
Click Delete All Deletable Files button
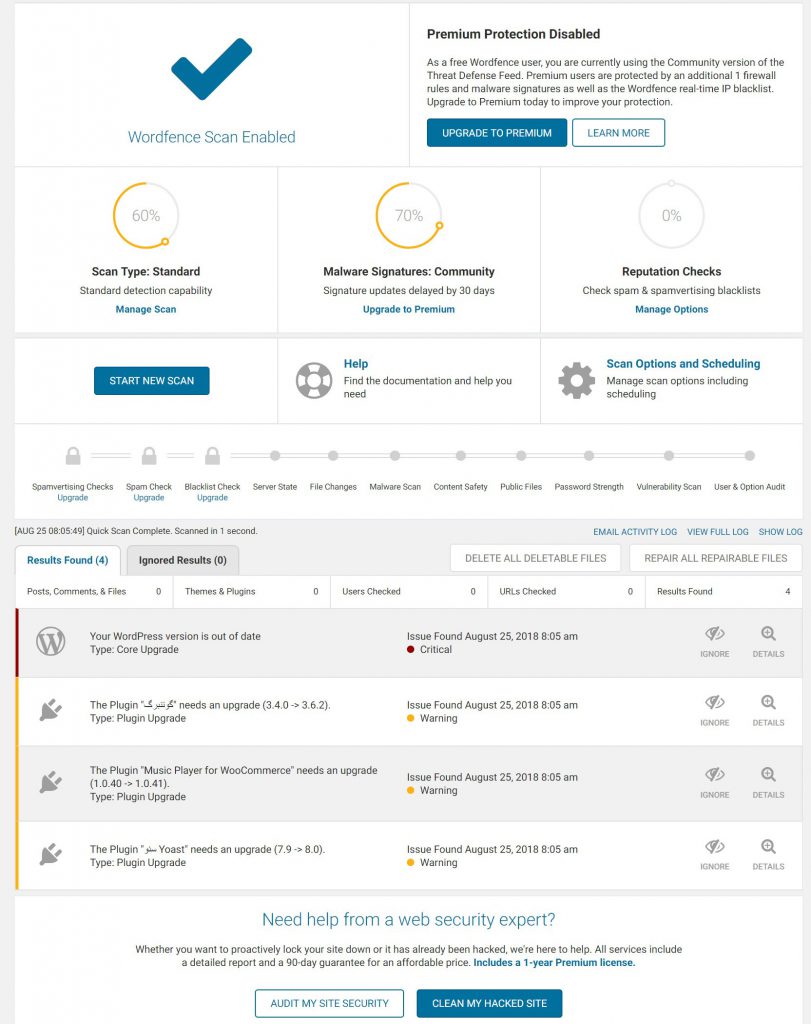pos(535,558)
